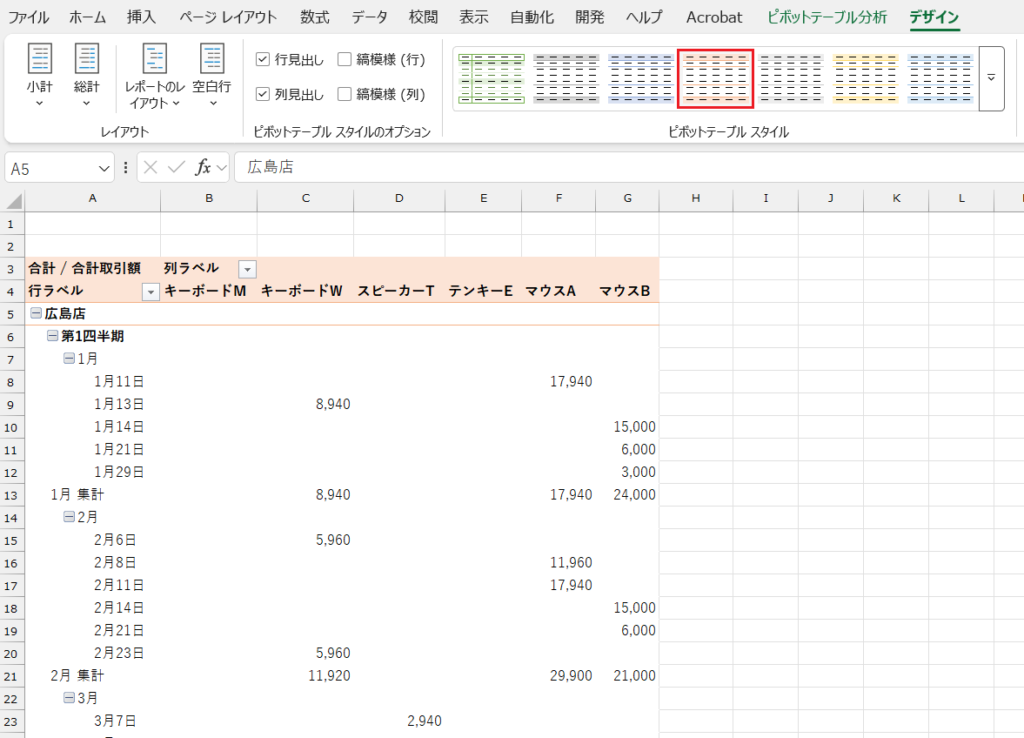Click the formula bar cancel X icon
The height and width of the screenshot is (738, 1024).
151,168
